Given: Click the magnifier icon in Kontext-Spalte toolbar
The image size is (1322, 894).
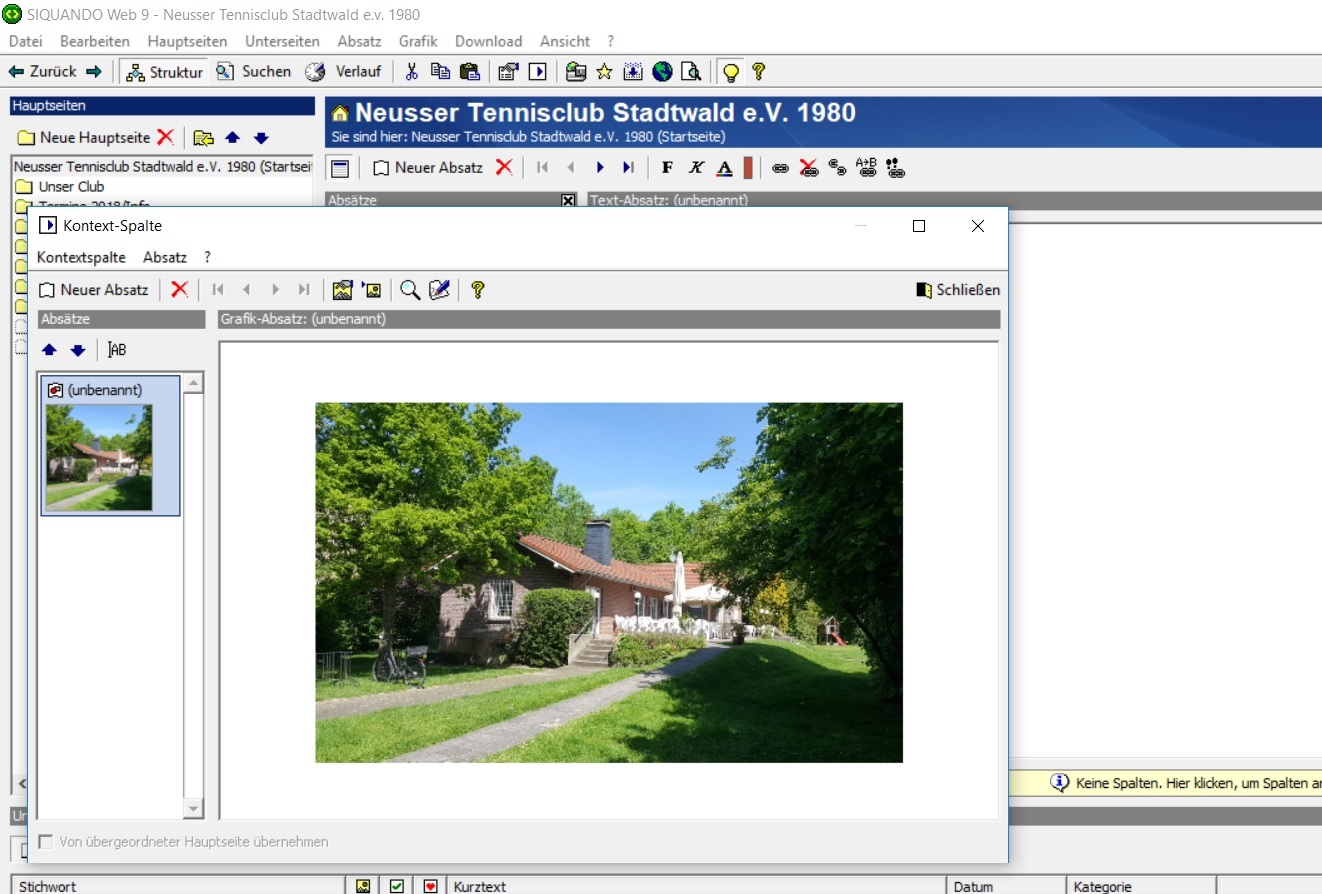Looking at the screenshot, I should click(x=409, y=290).
